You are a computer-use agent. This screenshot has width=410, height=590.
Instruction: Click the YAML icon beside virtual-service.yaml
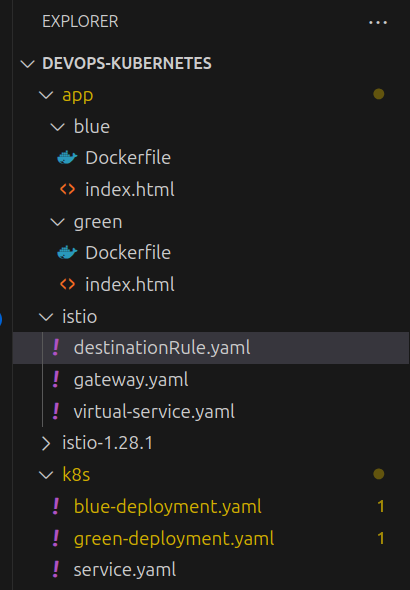(x=56, y=411)
